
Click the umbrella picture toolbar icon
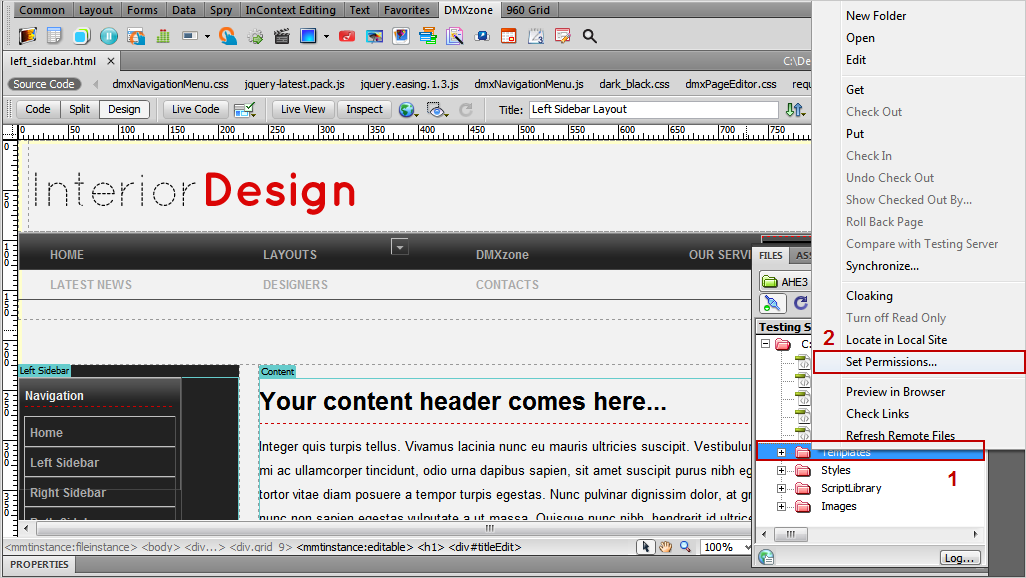click(374, 36)
